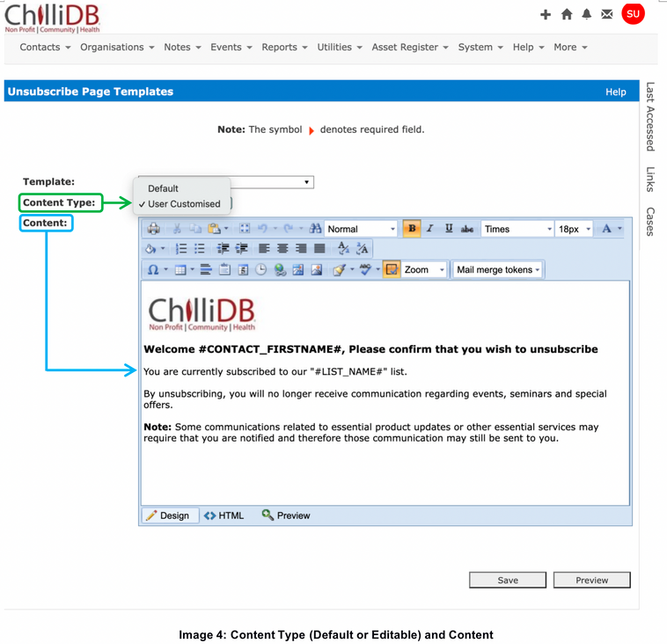Toggle Italic formatting button

tap(430, 228)
